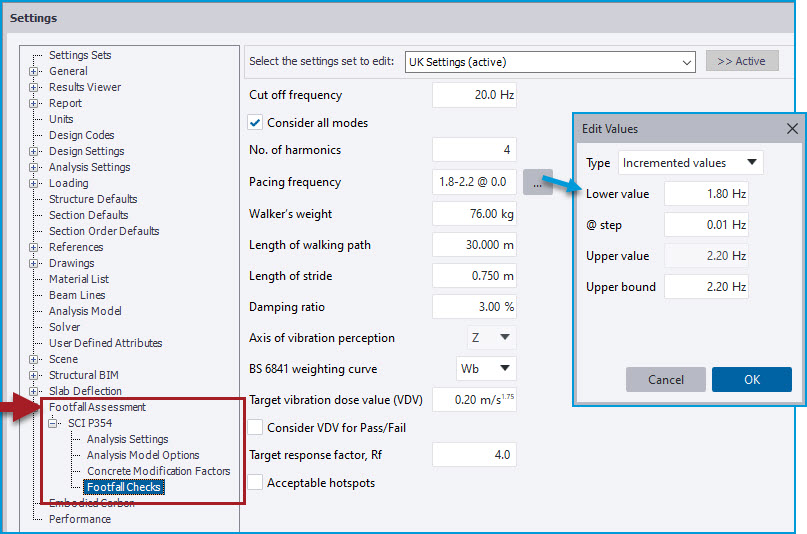
Task: Expand the Results Viewer node
Action: point(35,87)
